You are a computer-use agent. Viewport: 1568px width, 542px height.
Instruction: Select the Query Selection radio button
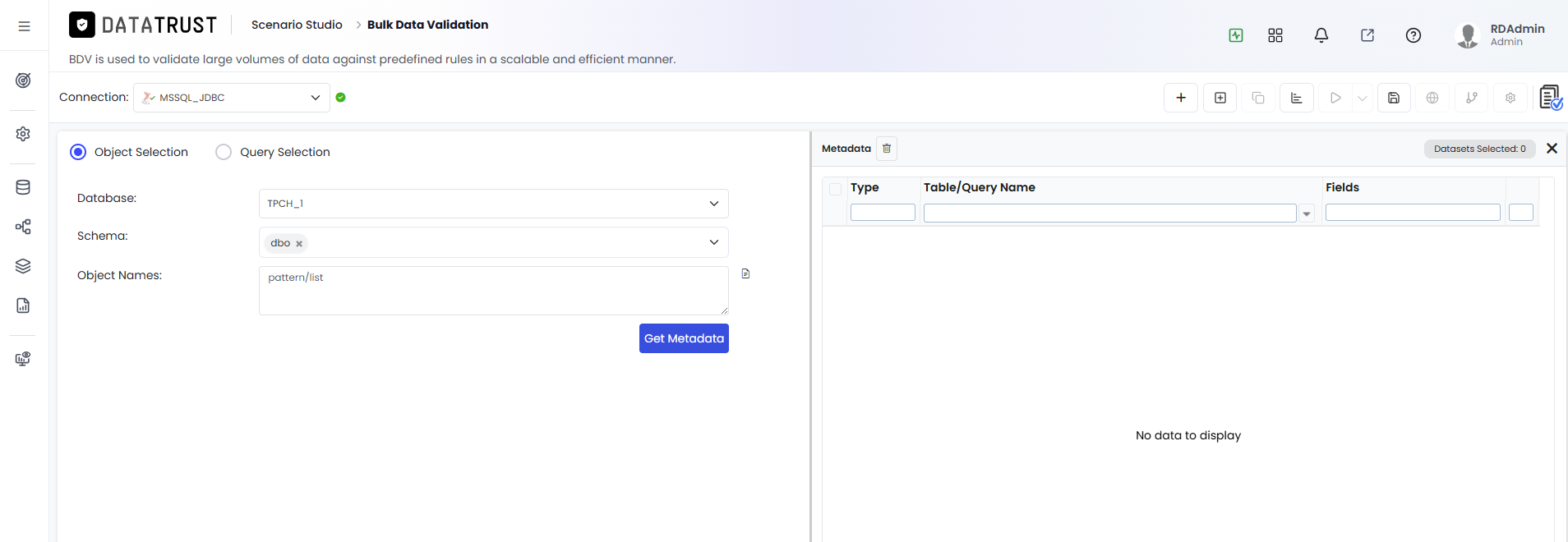(224, 152)
